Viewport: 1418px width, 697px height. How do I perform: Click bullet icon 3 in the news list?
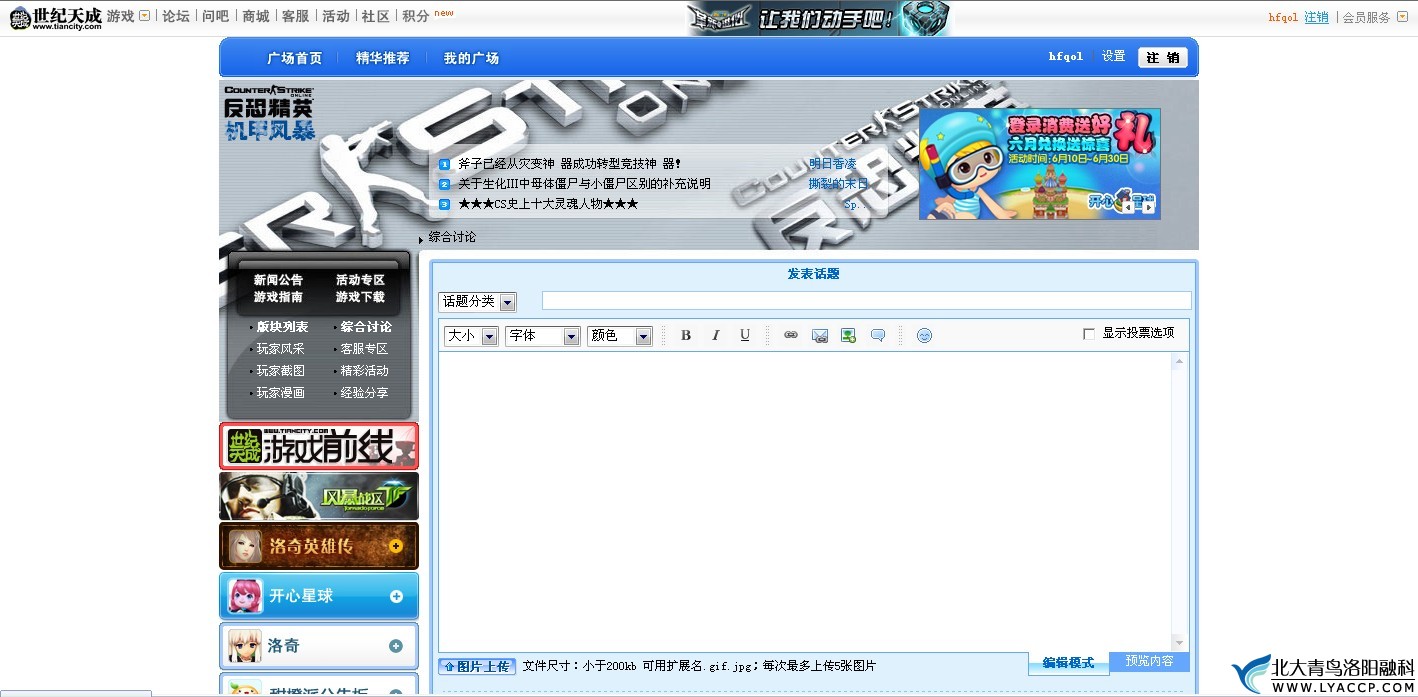(x=445, y=204)
